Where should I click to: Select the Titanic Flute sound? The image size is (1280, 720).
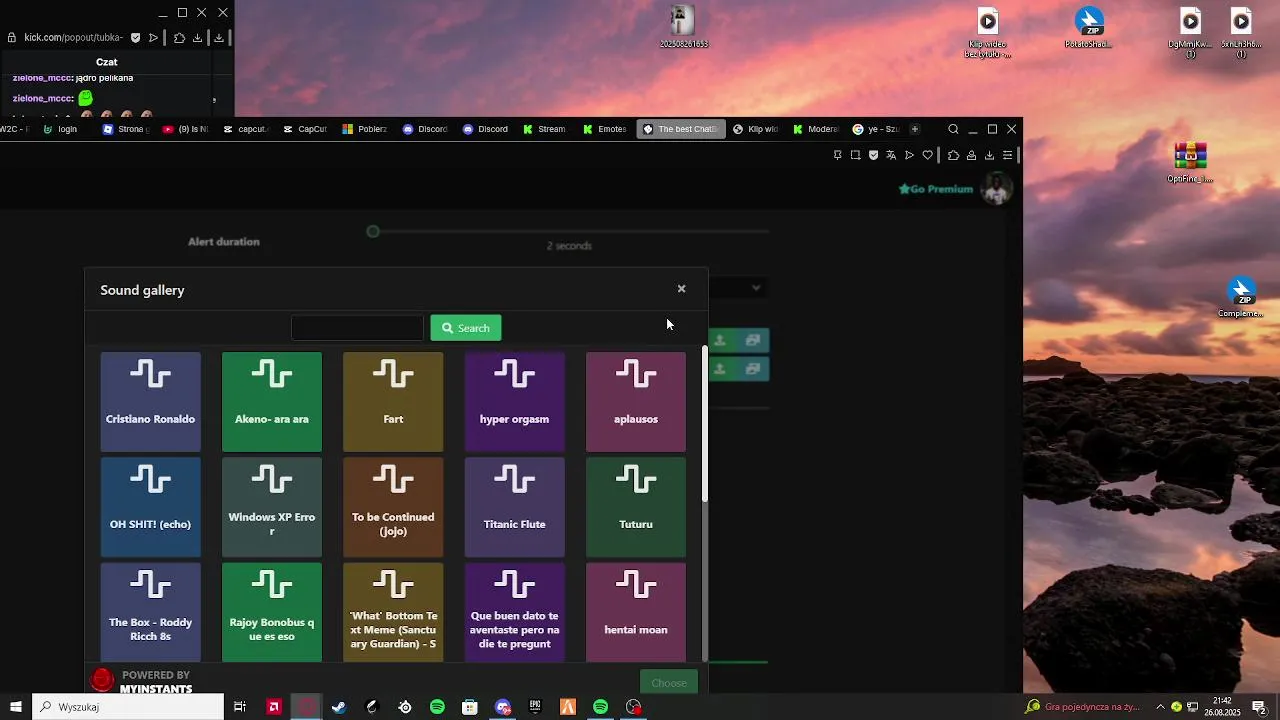pos(514,507)
